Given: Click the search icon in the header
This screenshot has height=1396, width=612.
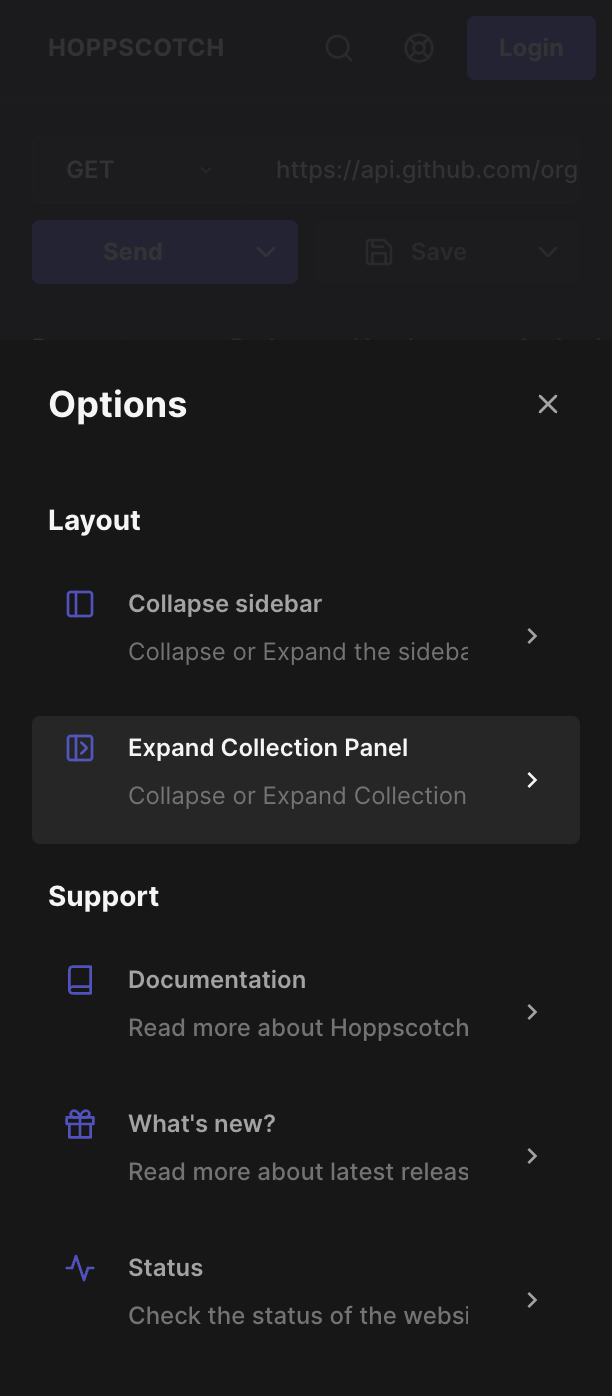Looking at the screenshot, I should [x=339, y=47].
